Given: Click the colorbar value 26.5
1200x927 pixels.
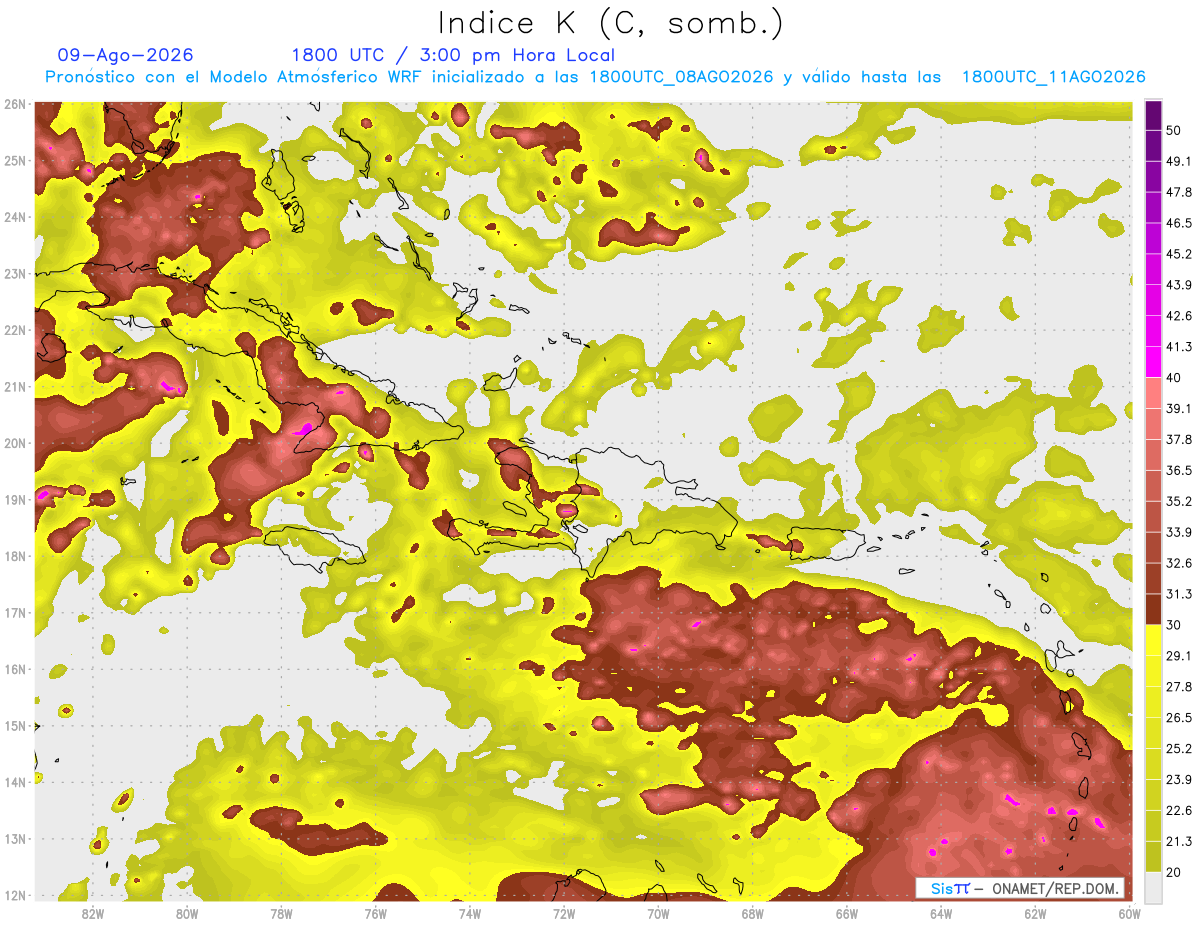Looking at the screenshot, I should pos(1179,718).
